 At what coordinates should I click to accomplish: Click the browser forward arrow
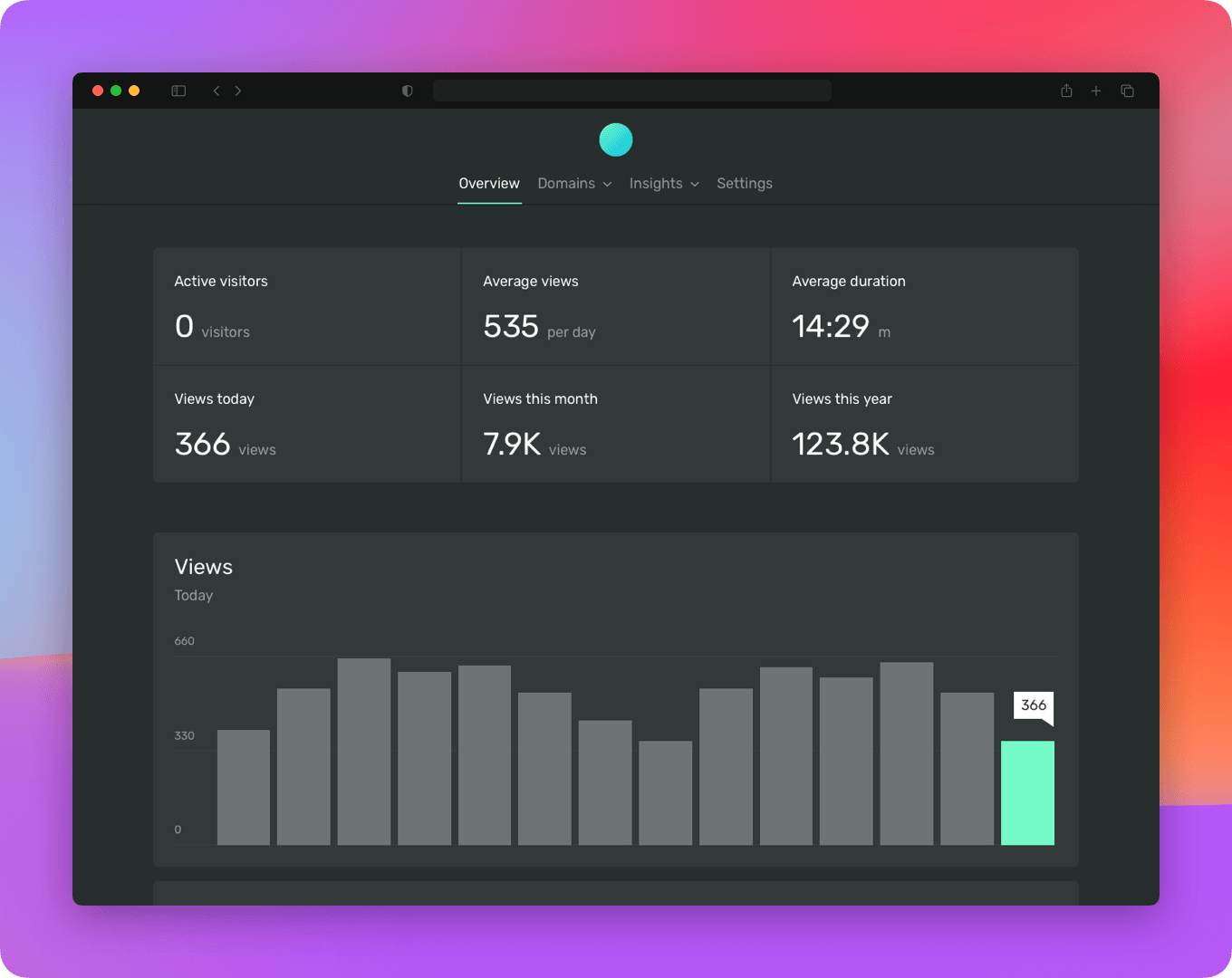(x=238, y=91)
